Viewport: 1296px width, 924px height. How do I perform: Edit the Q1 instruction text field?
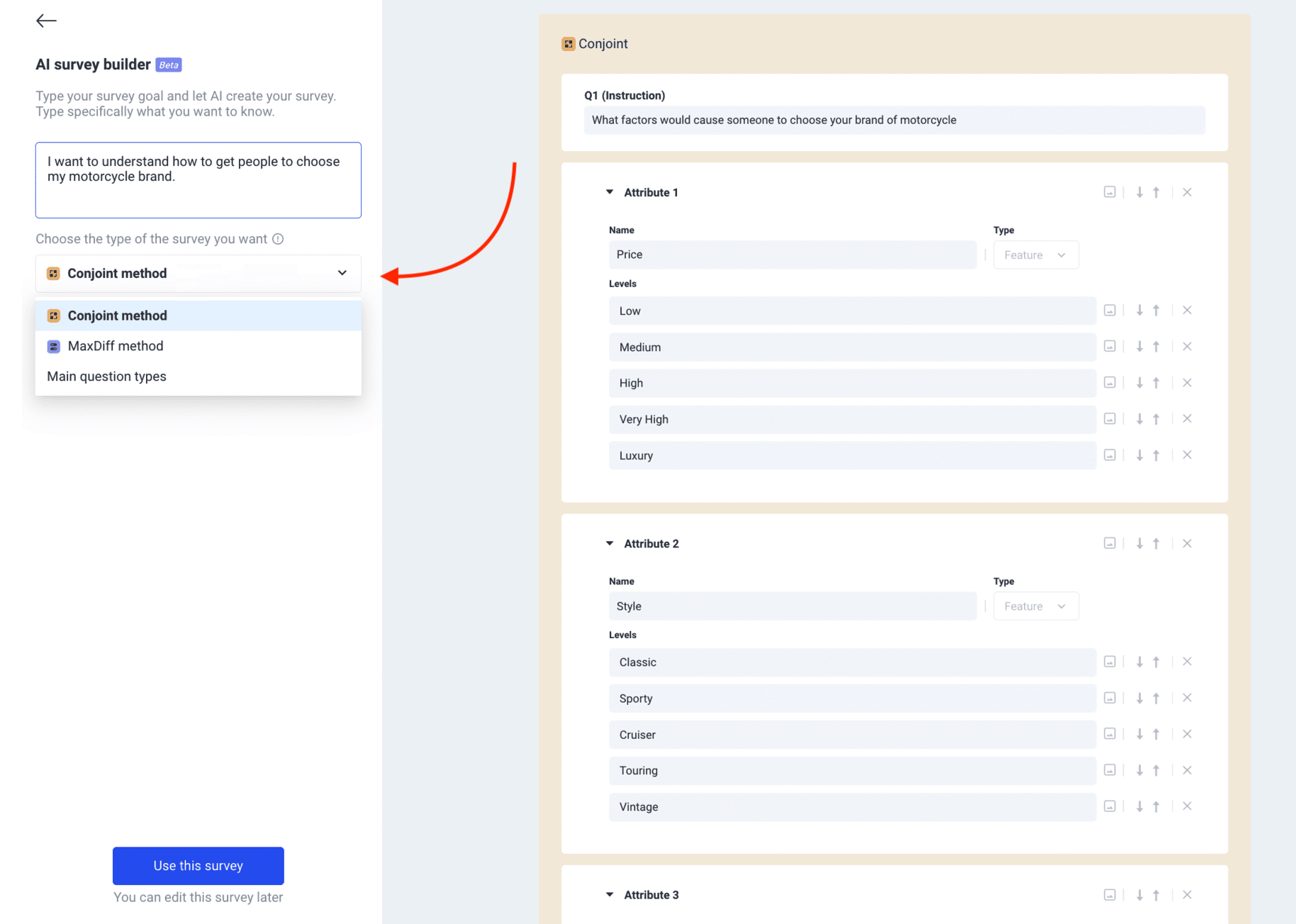tap(894, 120)
